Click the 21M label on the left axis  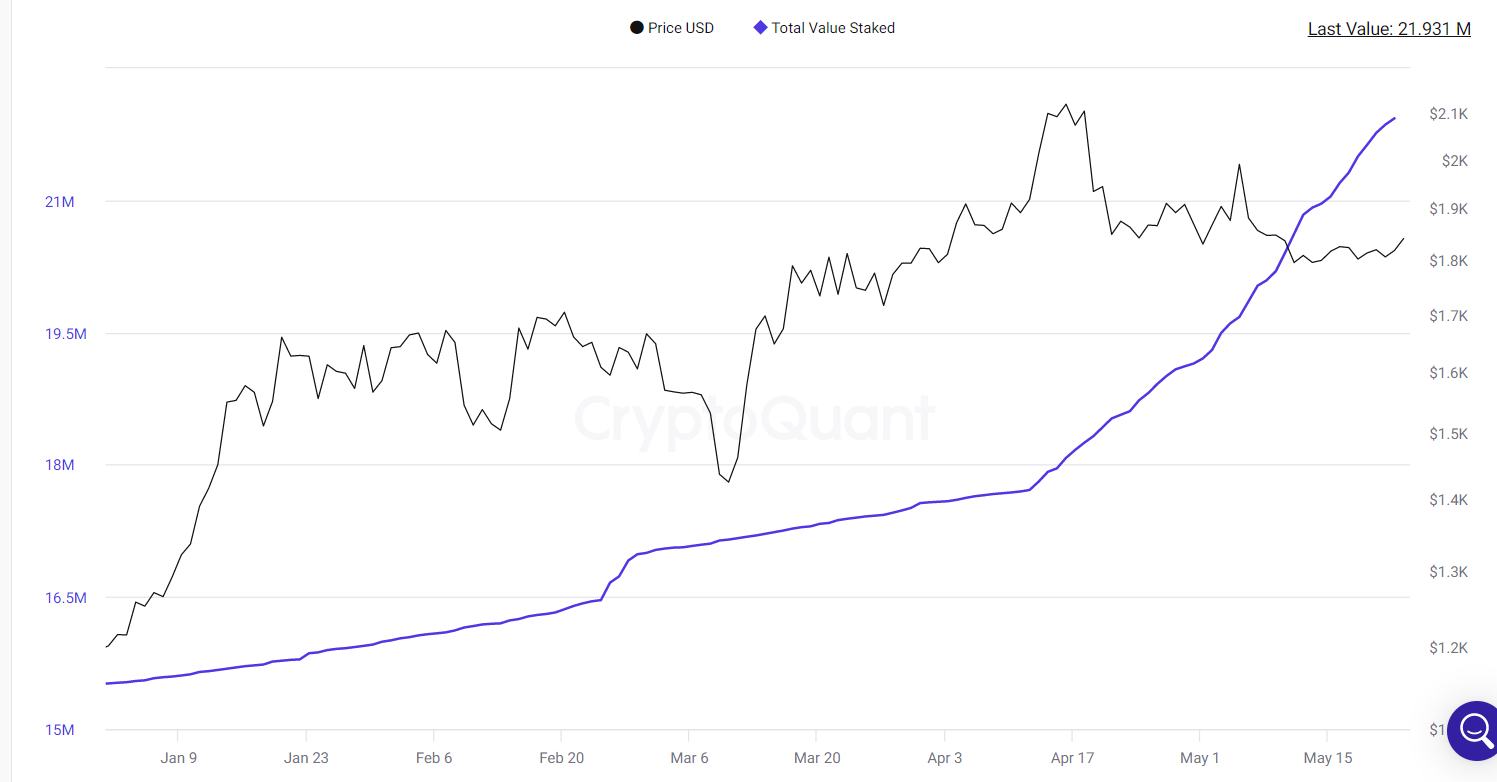[60, 202]
